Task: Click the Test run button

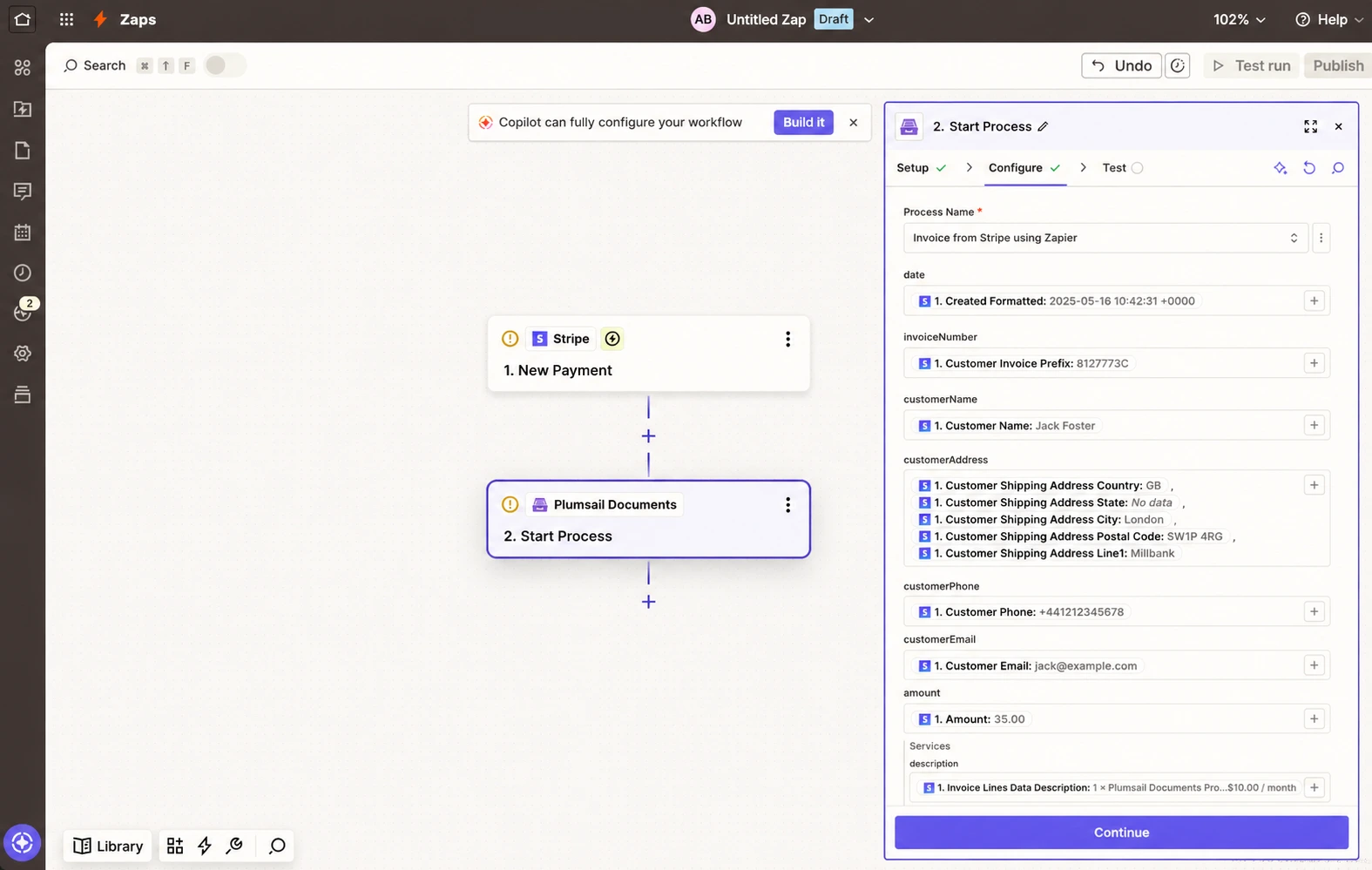Action: click(1252, 65)
